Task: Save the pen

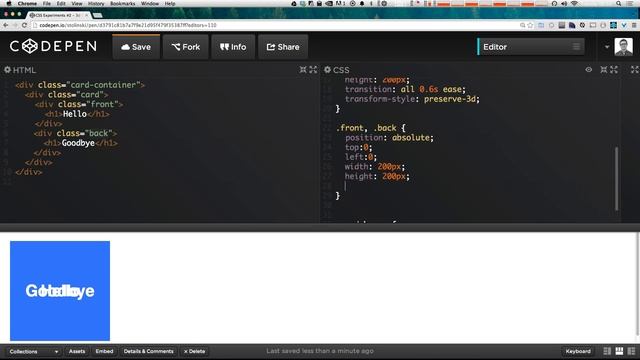Action: pos(136,47)
